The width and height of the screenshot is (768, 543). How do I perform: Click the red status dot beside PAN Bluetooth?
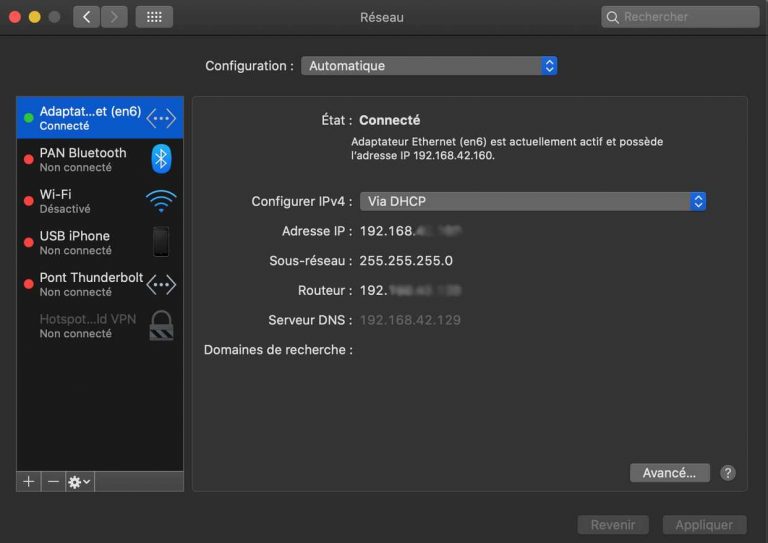tap(29, 160)
